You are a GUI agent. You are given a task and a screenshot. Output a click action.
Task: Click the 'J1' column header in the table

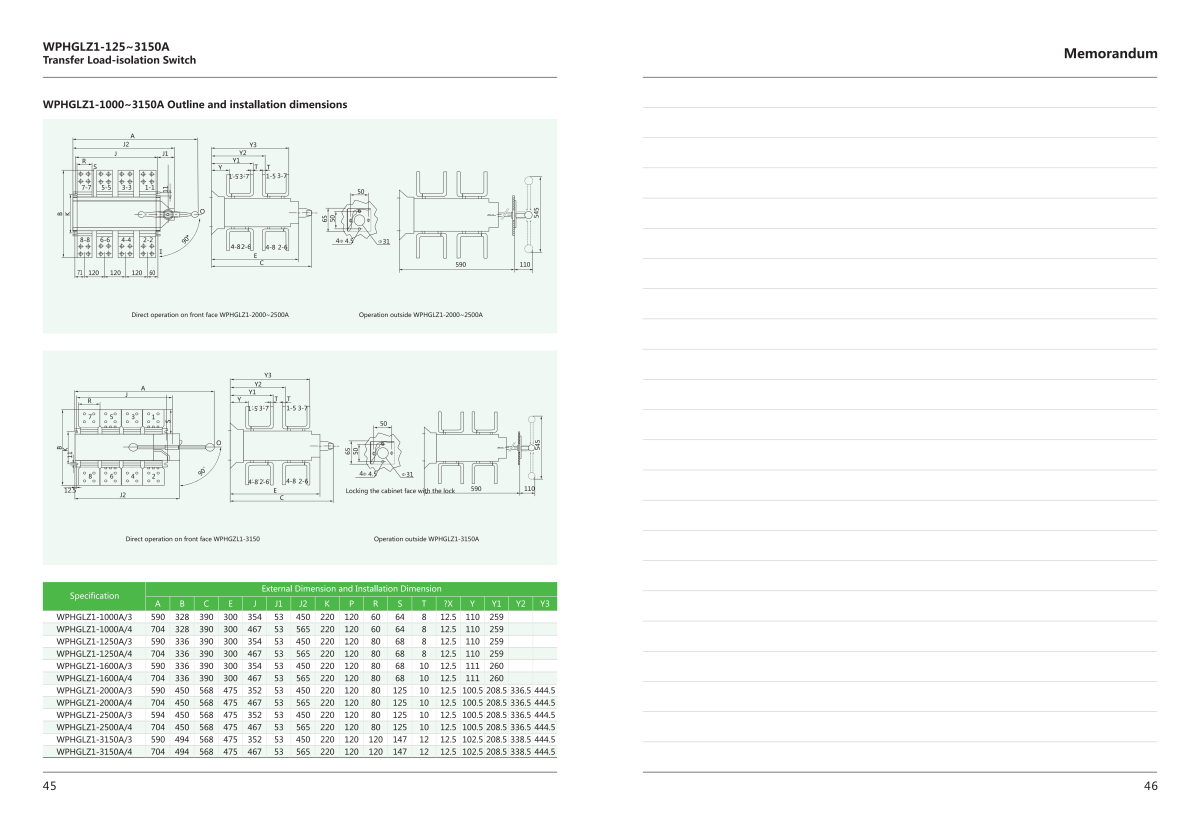278,603
